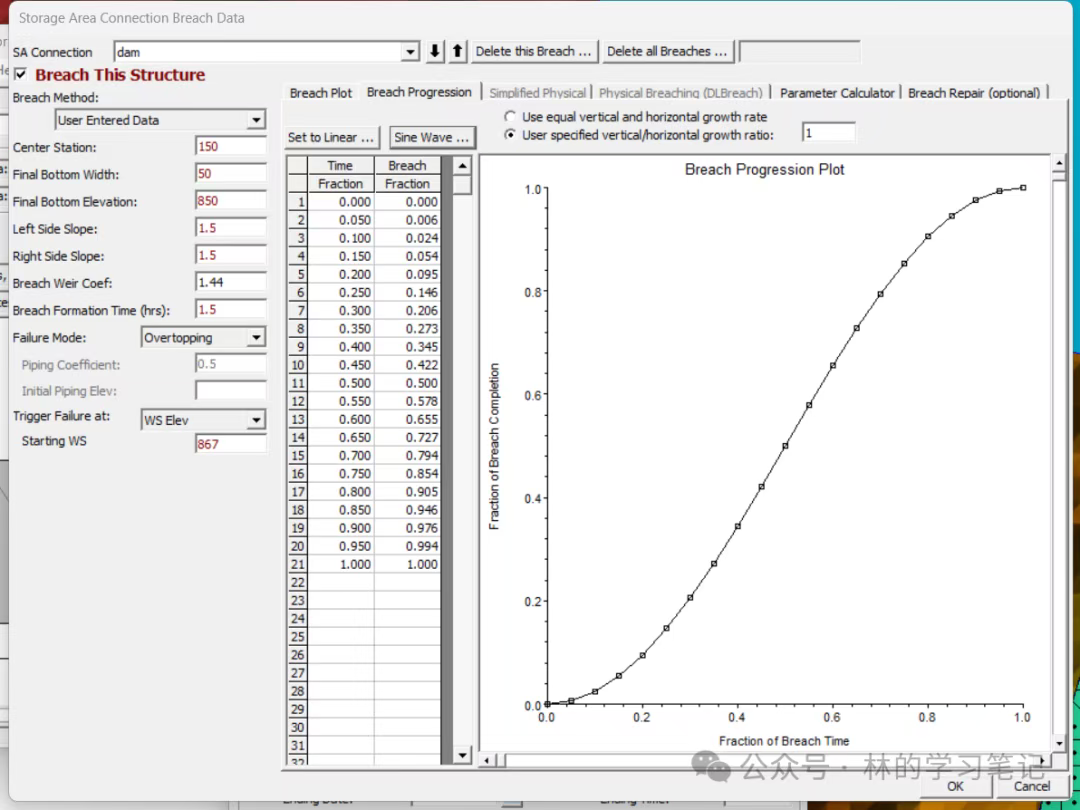Open the Breach Method dropdown
This screenshot has height=810, width=1080.
click(257, 120)
